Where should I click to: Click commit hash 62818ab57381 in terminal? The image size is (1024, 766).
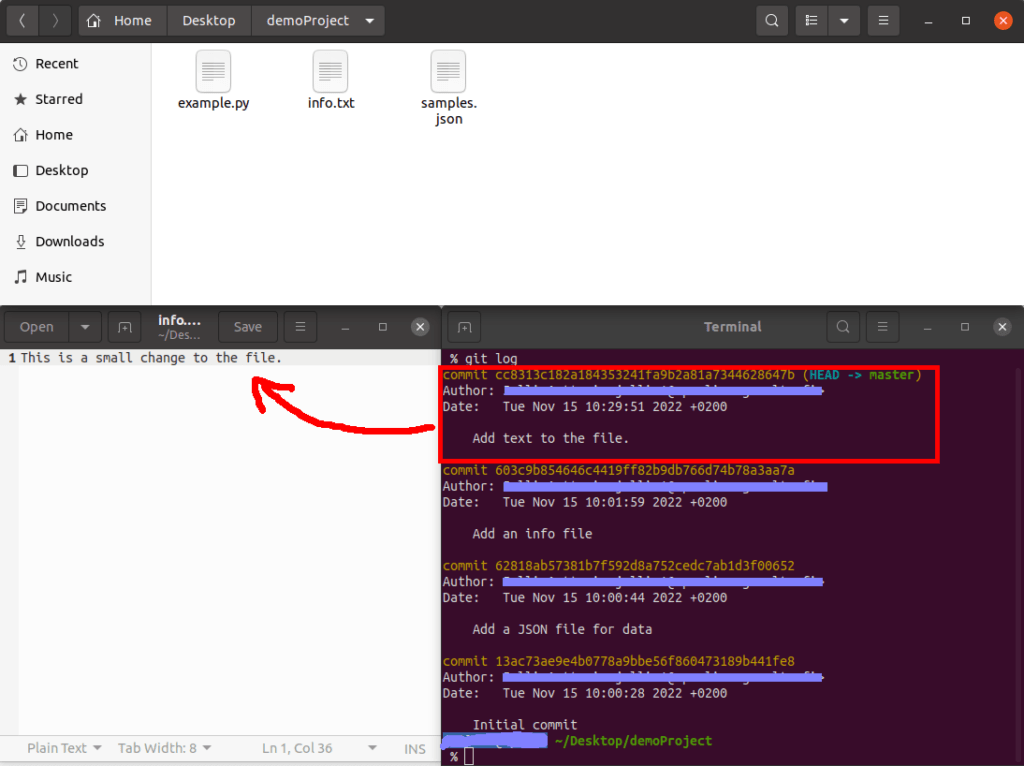click(x=645, y=566)
